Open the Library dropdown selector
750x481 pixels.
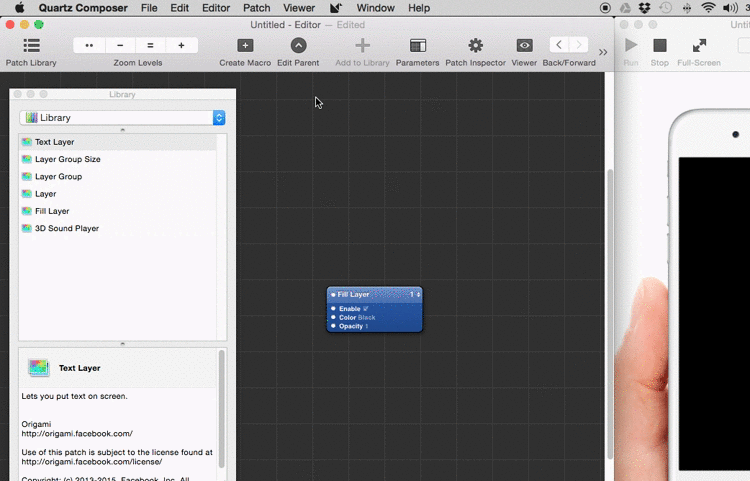click(x=122, y=118)
